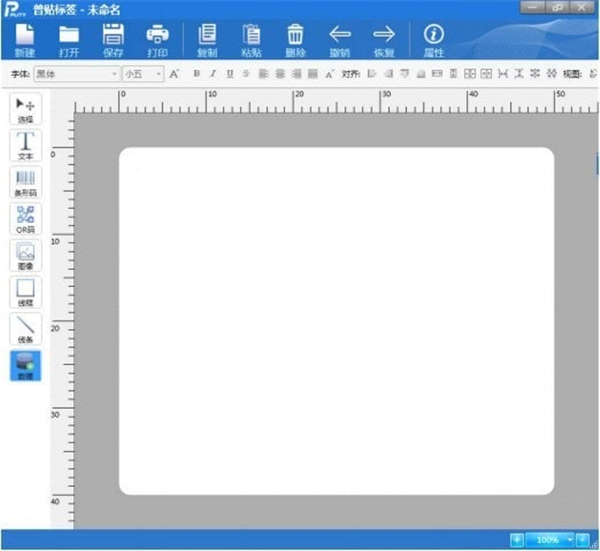Click the selection (选择) arrow tool
Viewport: 600px width, 551px height.
click(x=26, y=109)
